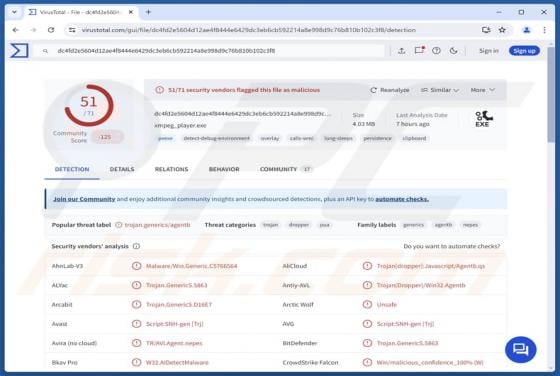Open the notifications icon in header
The image size is (560, 376).
419,50
